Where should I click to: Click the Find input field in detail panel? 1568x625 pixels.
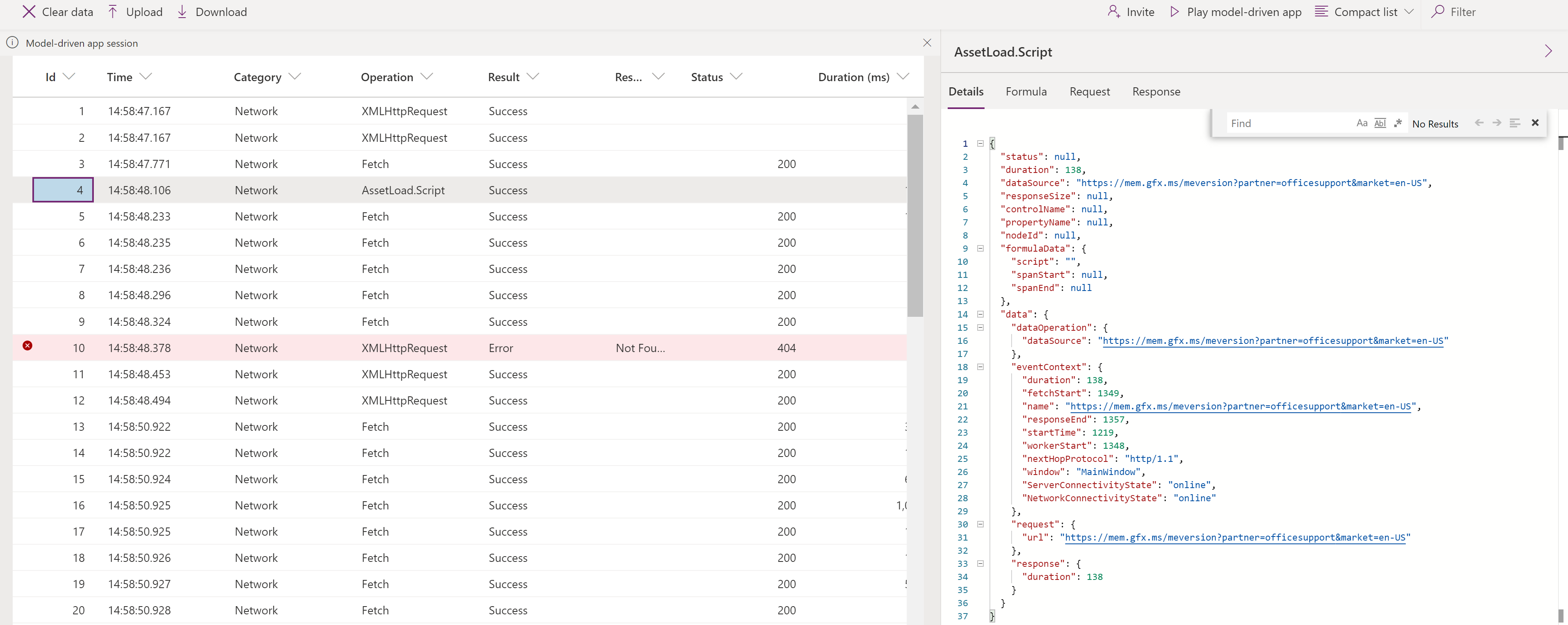(1285, 122)
